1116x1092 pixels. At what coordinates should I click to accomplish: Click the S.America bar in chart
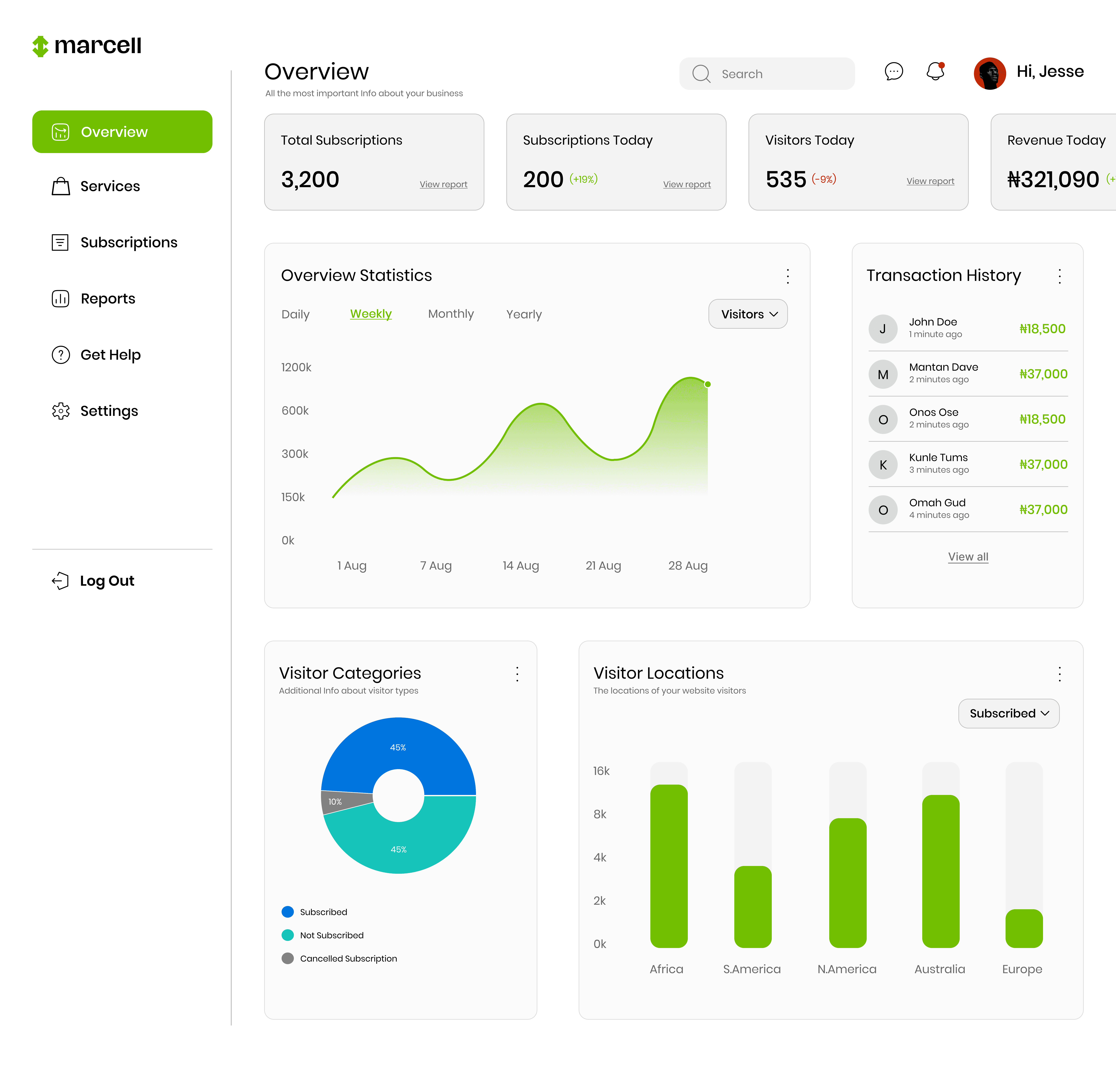pyautogui.click(x=753, y=907)
